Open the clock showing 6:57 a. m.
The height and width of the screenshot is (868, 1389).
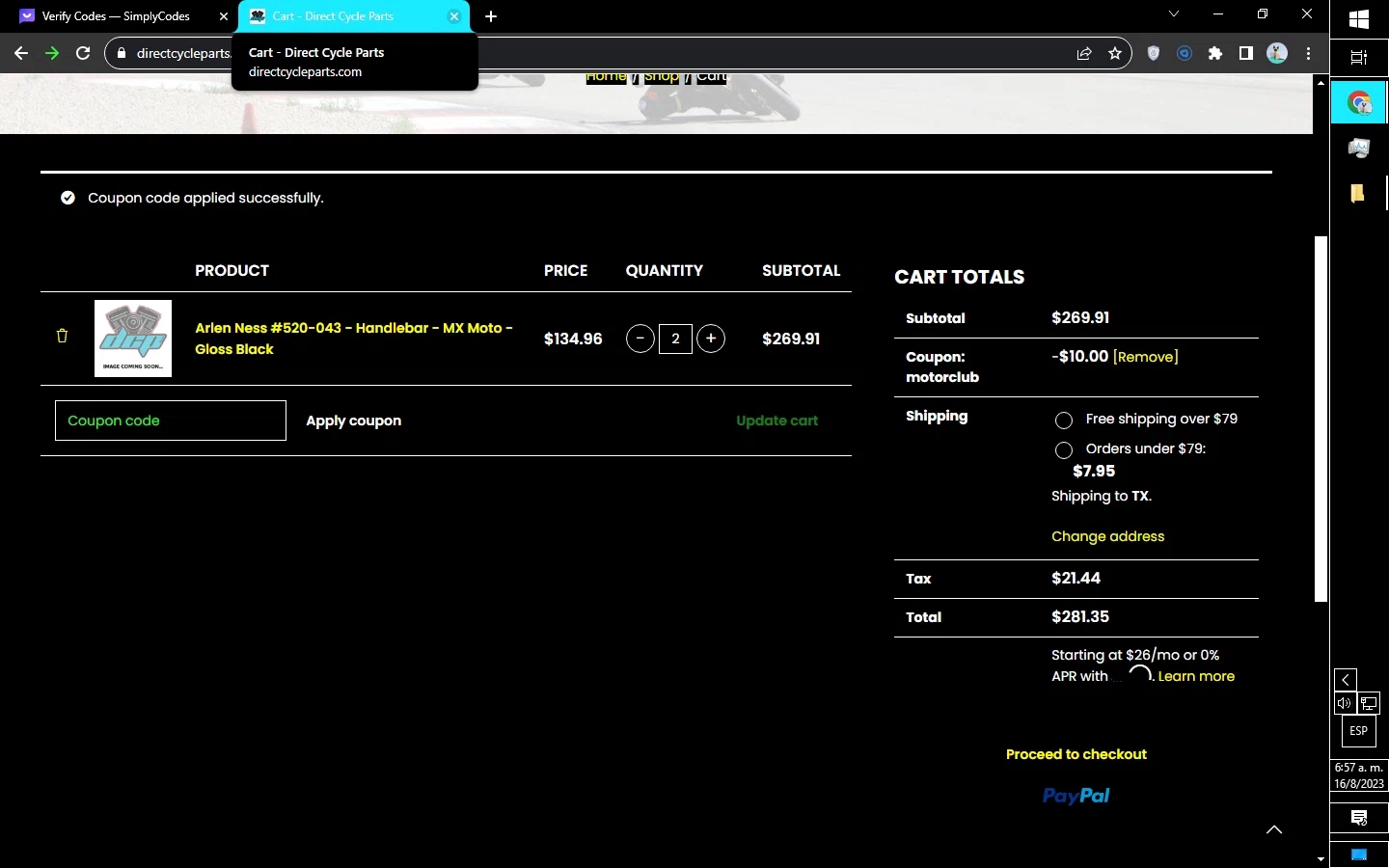click(1359, 775)
